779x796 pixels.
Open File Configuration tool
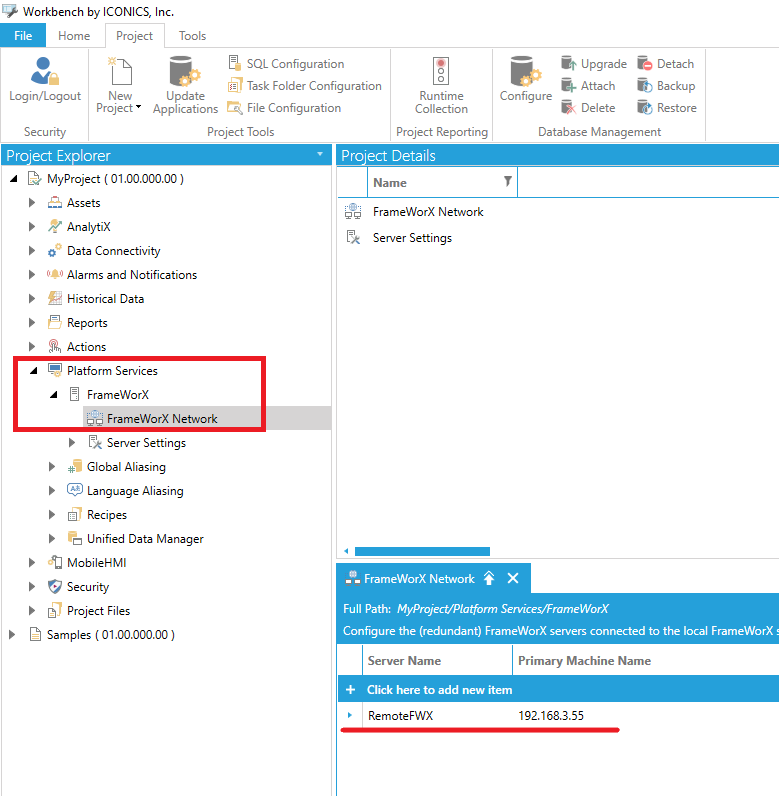pyautogui.click(x=284, y=108)
